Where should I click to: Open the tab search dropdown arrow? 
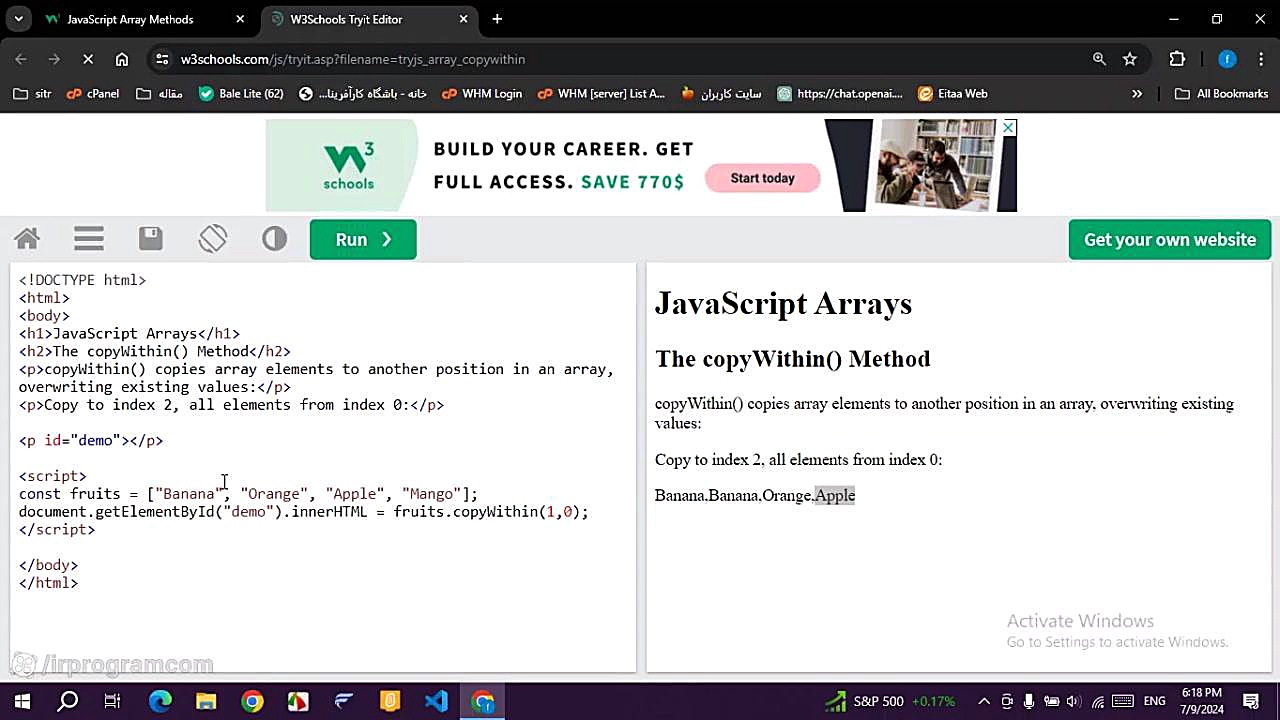[x=18, y=19]
